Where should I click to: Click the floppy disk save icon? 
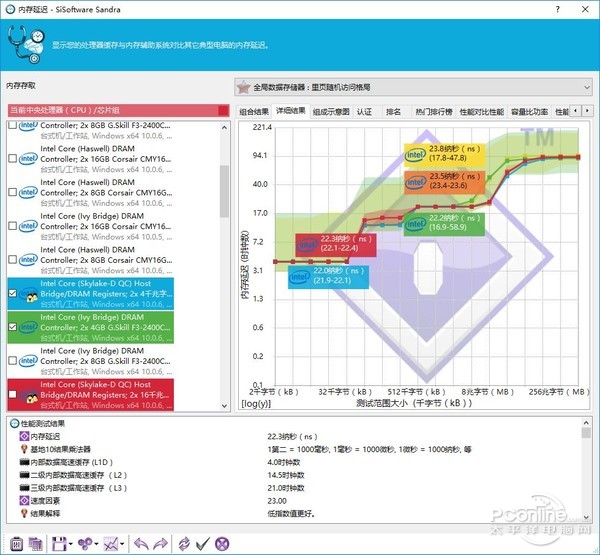coord(59,544)
